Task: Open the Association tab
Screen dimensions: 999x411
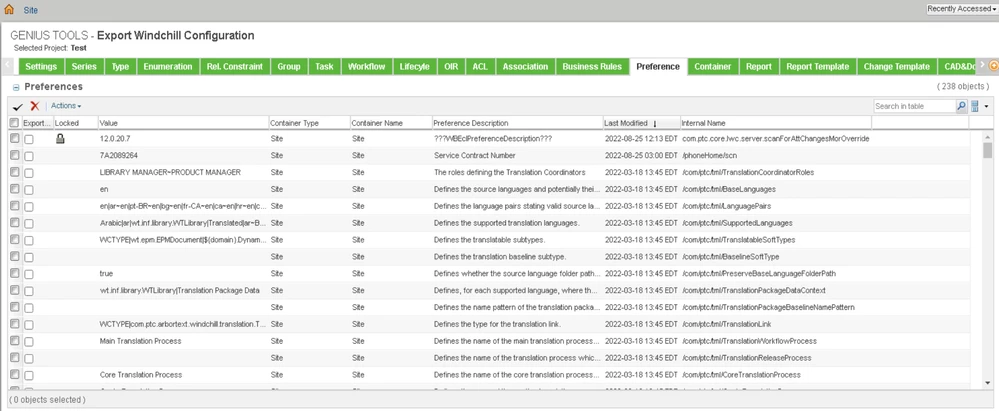Action: point(525,66)
